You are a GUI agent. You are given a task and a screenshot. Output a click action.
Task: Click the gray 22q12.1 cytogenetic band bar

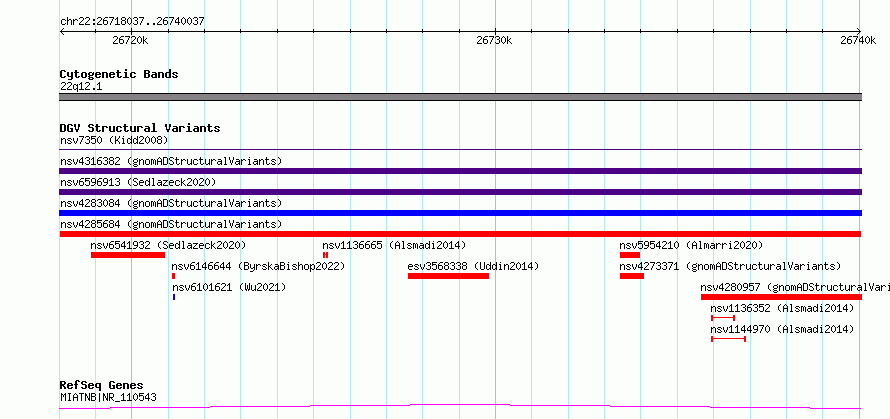pos(460,97)
